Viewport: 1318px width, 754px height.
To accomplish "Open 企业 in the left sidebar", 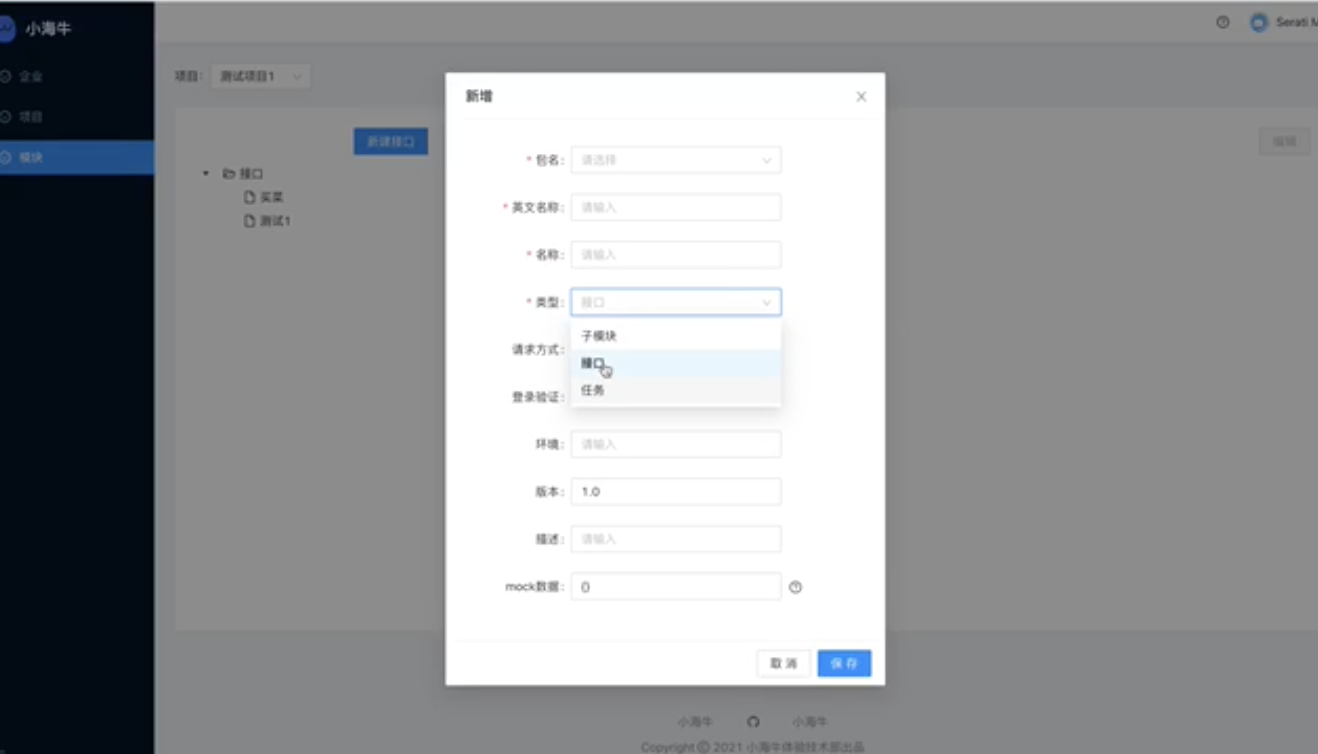I will click(x=77, y=76).
